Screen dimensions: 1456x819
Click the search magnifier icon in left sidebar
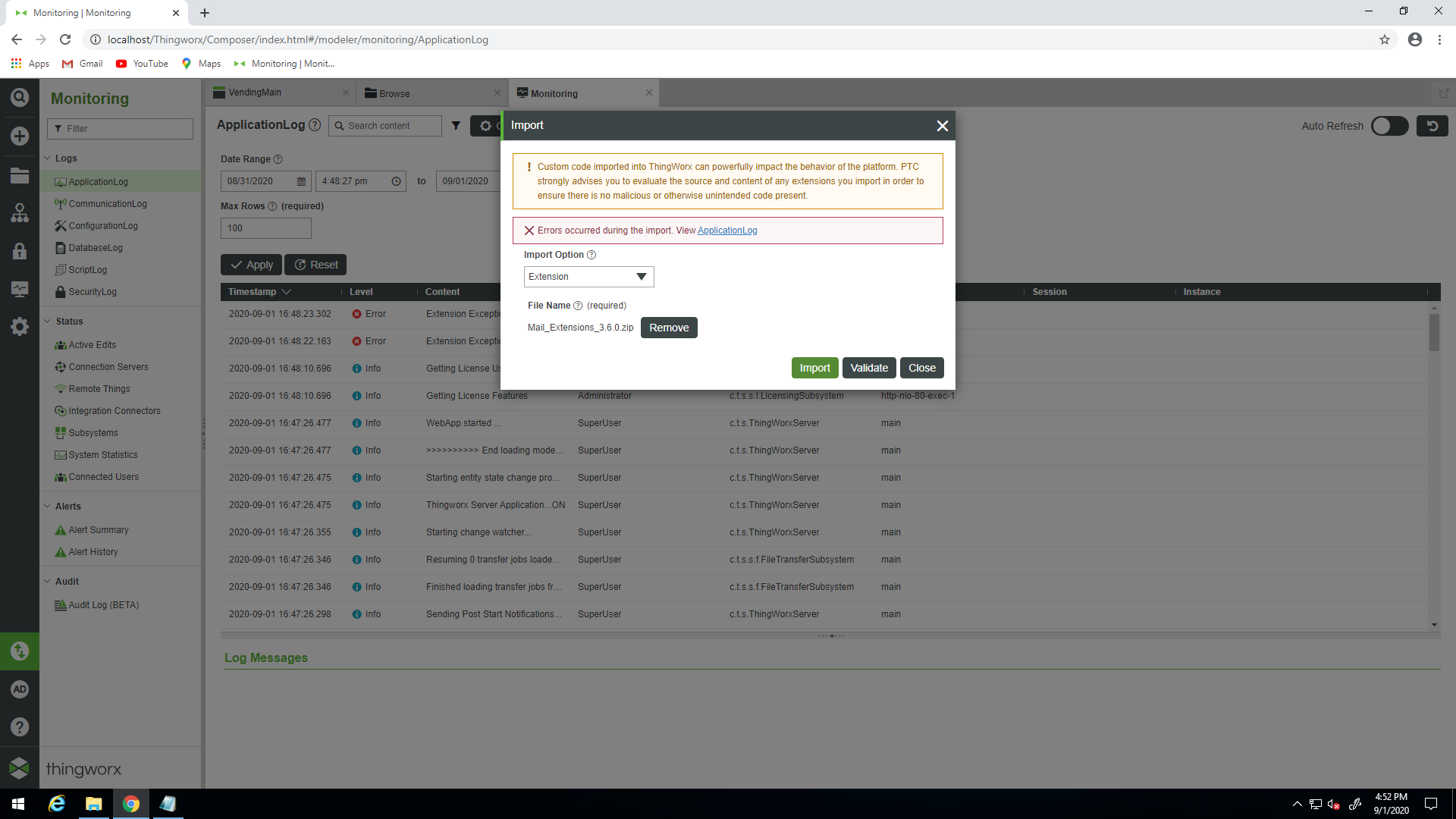(20, 97)
